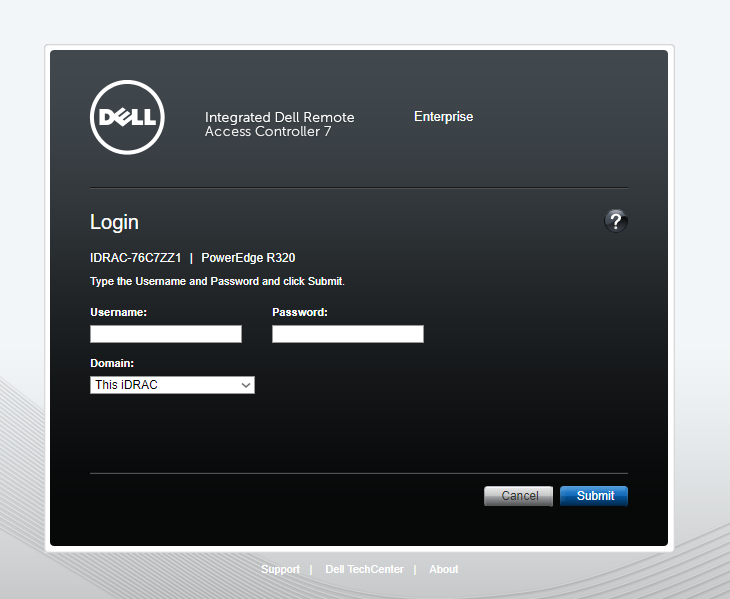Click the Submit button

(x=594, y=496)
